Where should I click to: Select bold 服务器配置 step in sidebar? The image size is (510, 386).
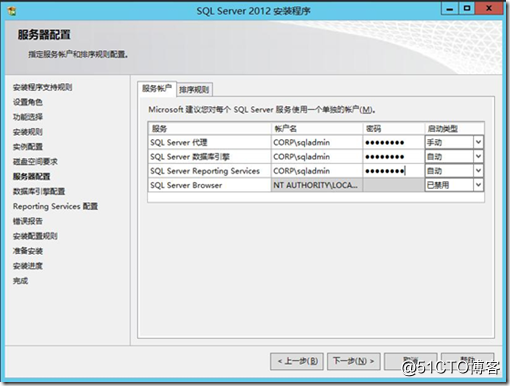[31, 176]
